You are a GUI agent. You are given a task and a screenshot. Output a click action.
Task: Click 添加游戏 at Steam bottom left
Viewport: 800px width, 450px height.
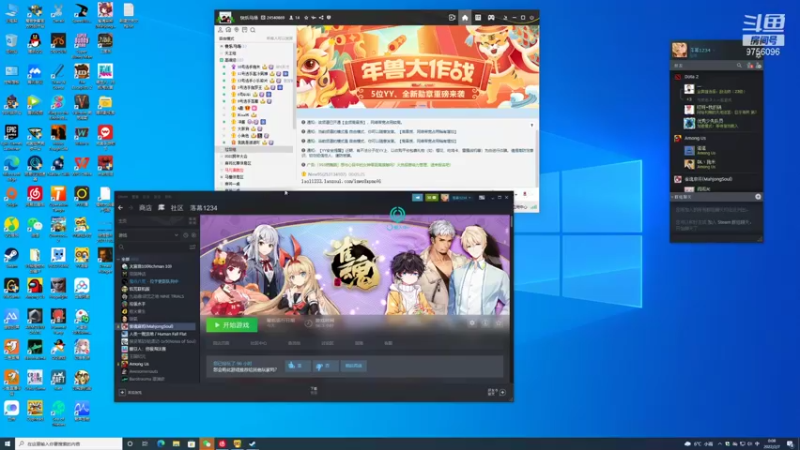(x=131, y=392)
